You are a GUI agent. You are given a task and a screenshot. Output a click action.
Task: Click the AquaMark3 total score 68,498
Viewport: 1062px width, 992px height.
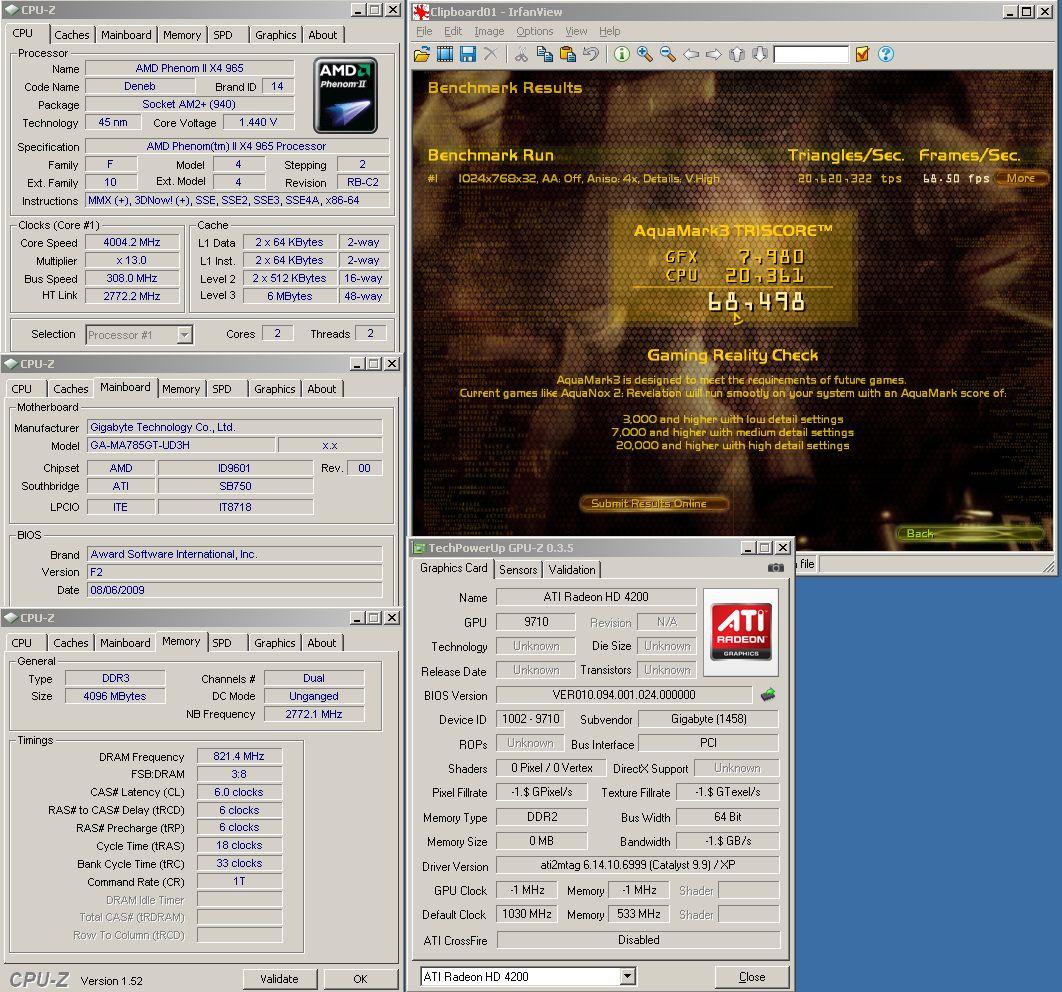756,302
